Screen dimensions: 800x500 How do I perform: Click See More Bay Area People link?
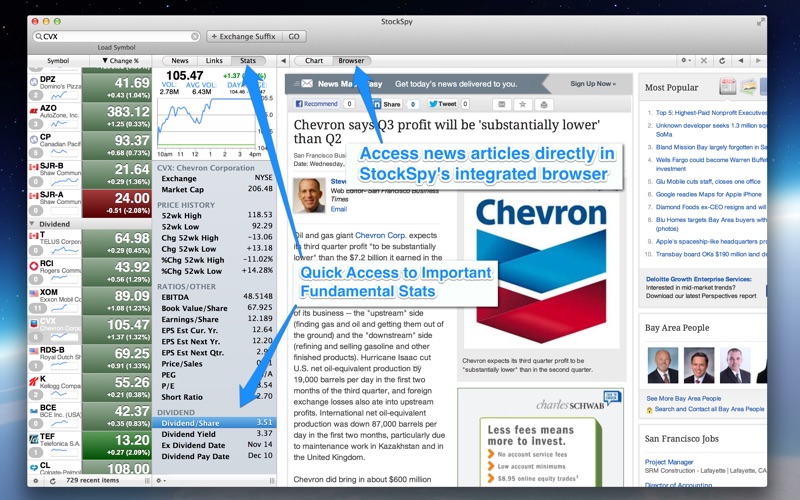[x=684, y=398]
